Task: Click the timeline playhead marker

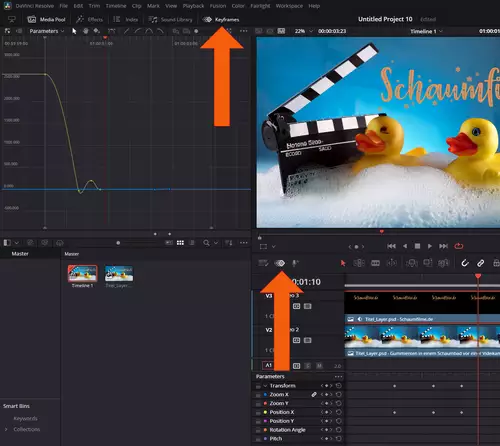Action: point(478,276)
